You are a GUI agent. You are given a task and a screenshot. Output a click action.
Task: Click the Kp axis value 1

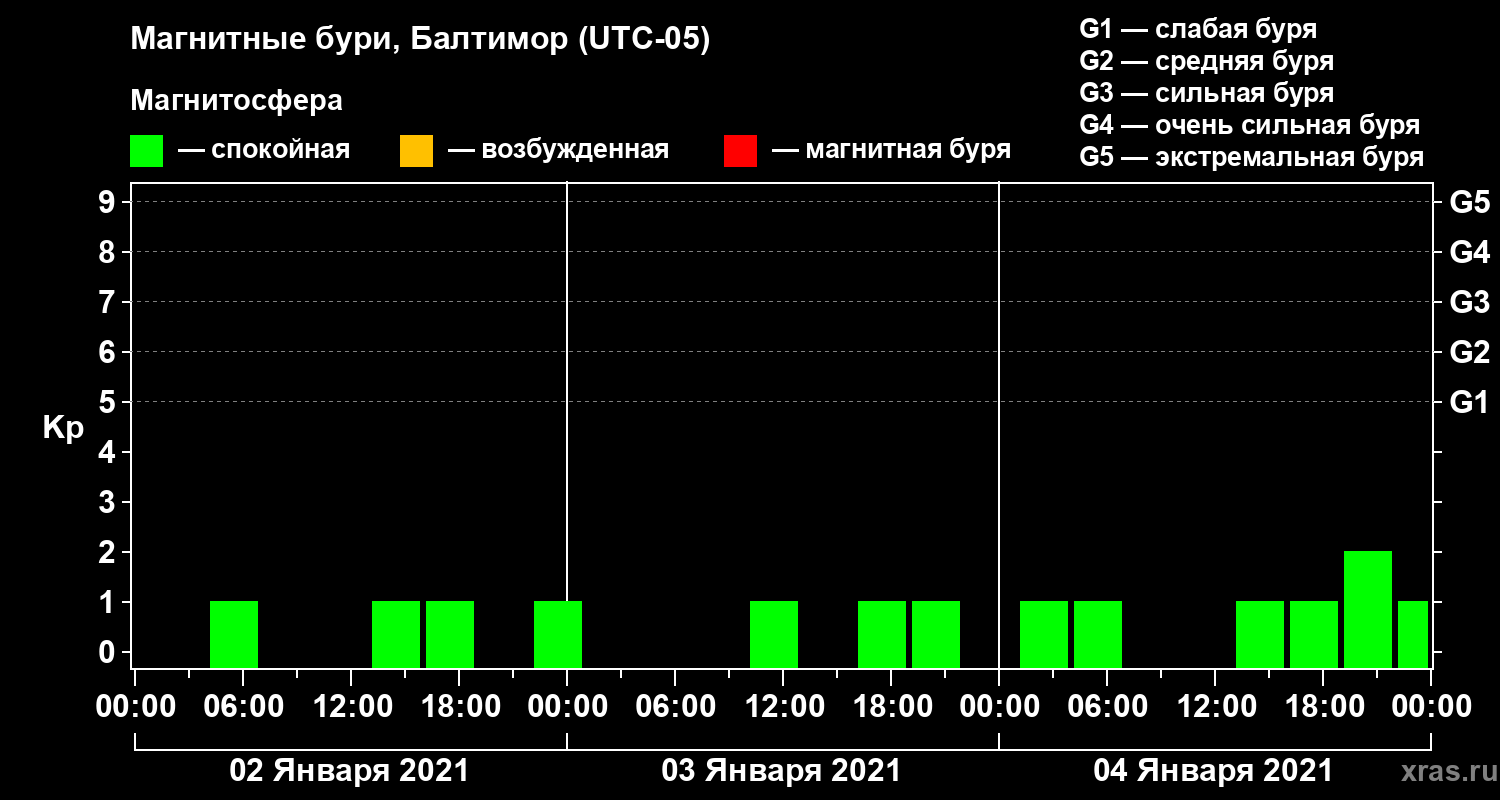click(109, 602)
